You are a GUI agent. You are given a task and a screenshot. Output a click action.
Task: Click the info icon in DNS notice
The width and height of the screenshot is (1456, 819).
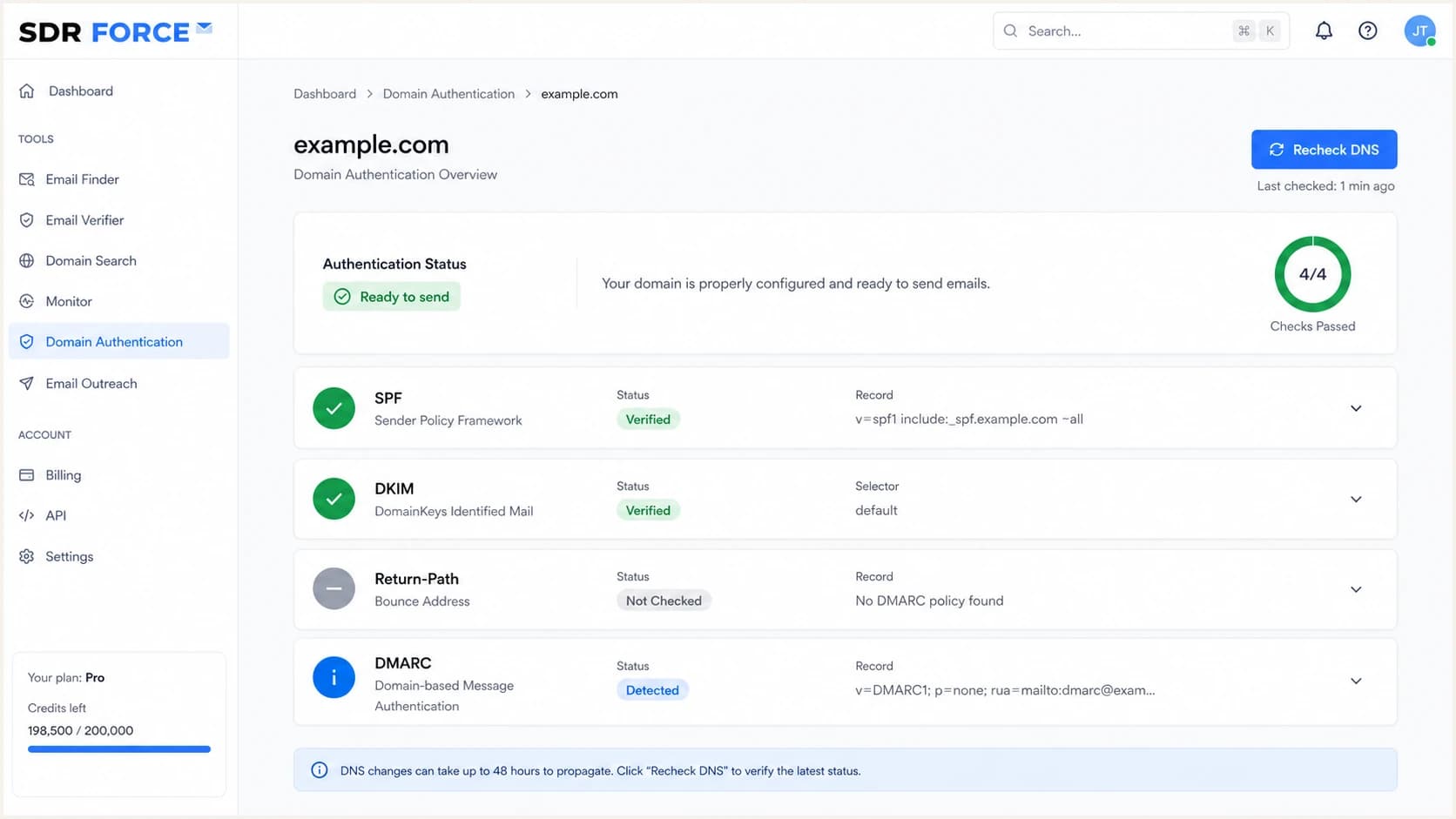point(320,770)
